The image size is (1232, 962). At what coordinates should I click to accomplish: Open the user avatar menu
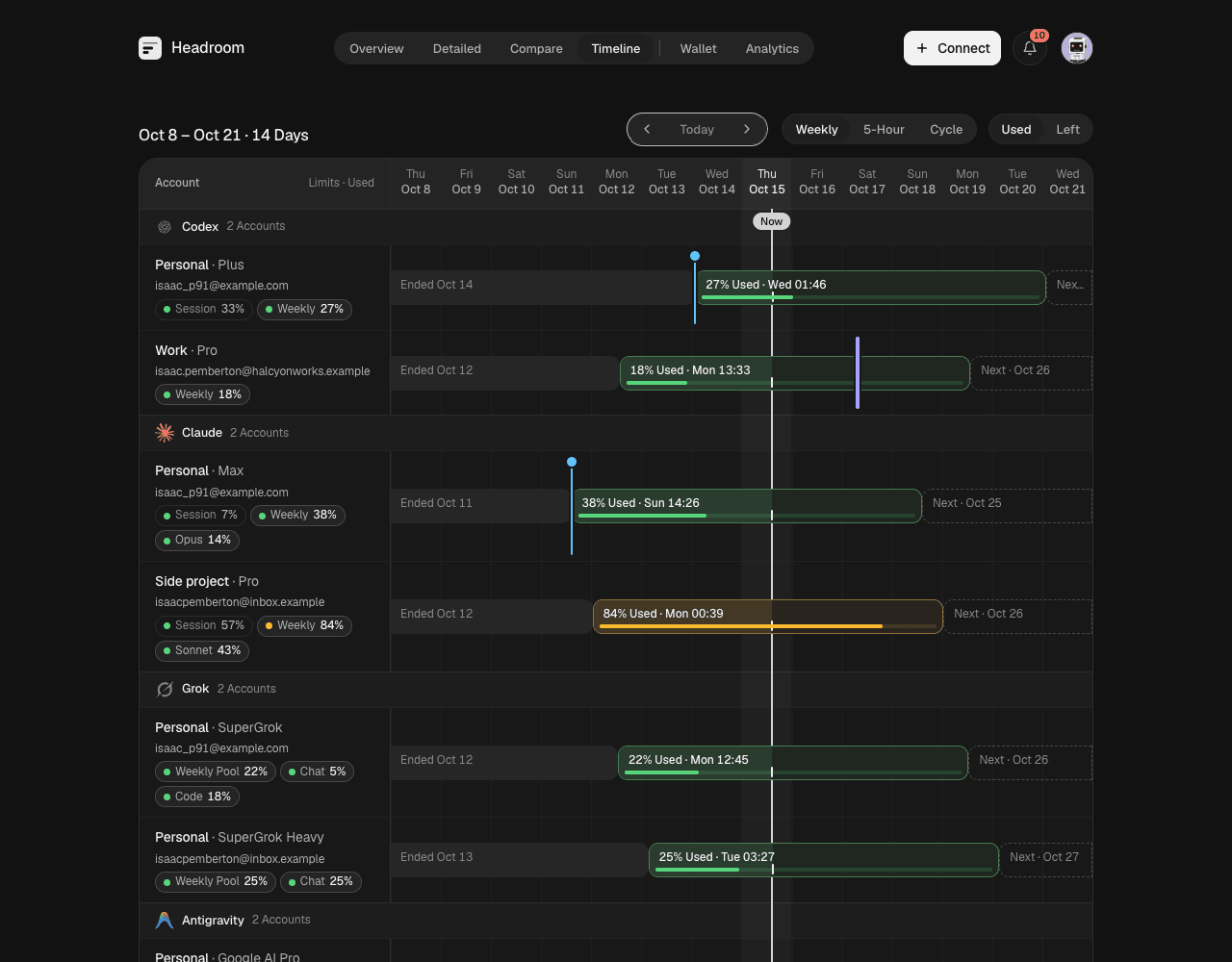(1077, 48)
